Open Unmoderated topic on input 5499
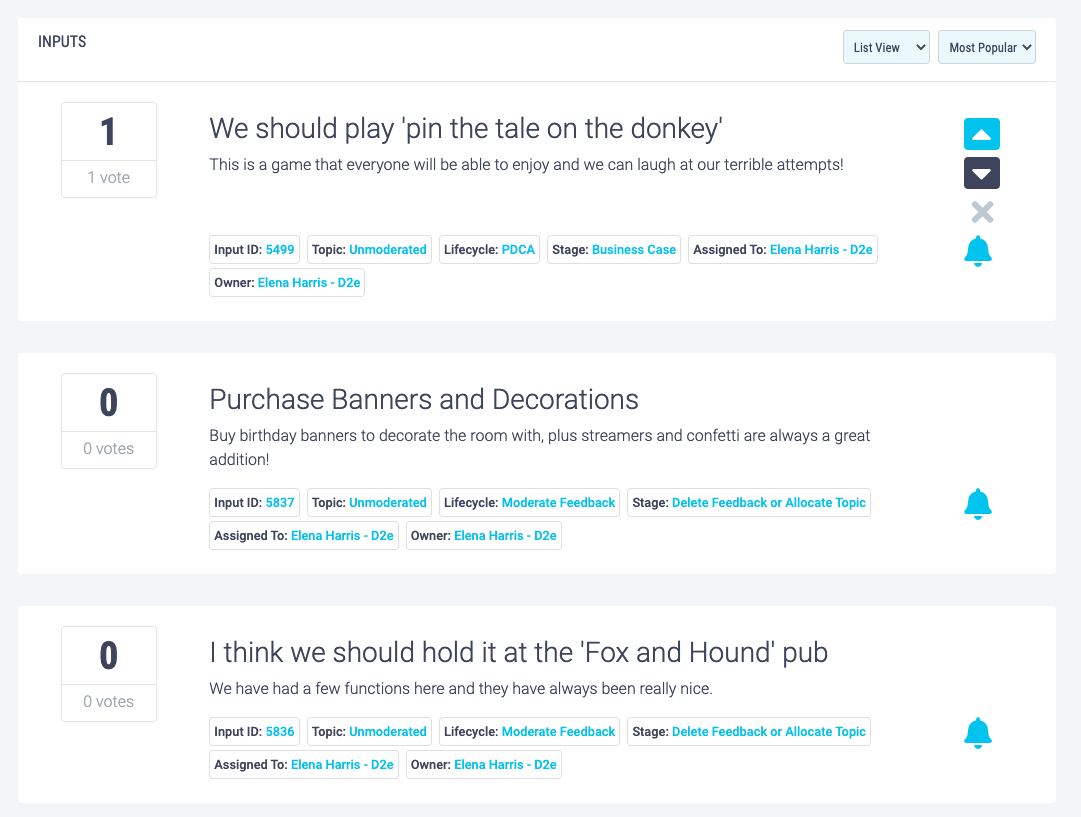Image resolution: width=1081 pixels, height=817 pixels. pyautogui.click(x=387, y=250)
